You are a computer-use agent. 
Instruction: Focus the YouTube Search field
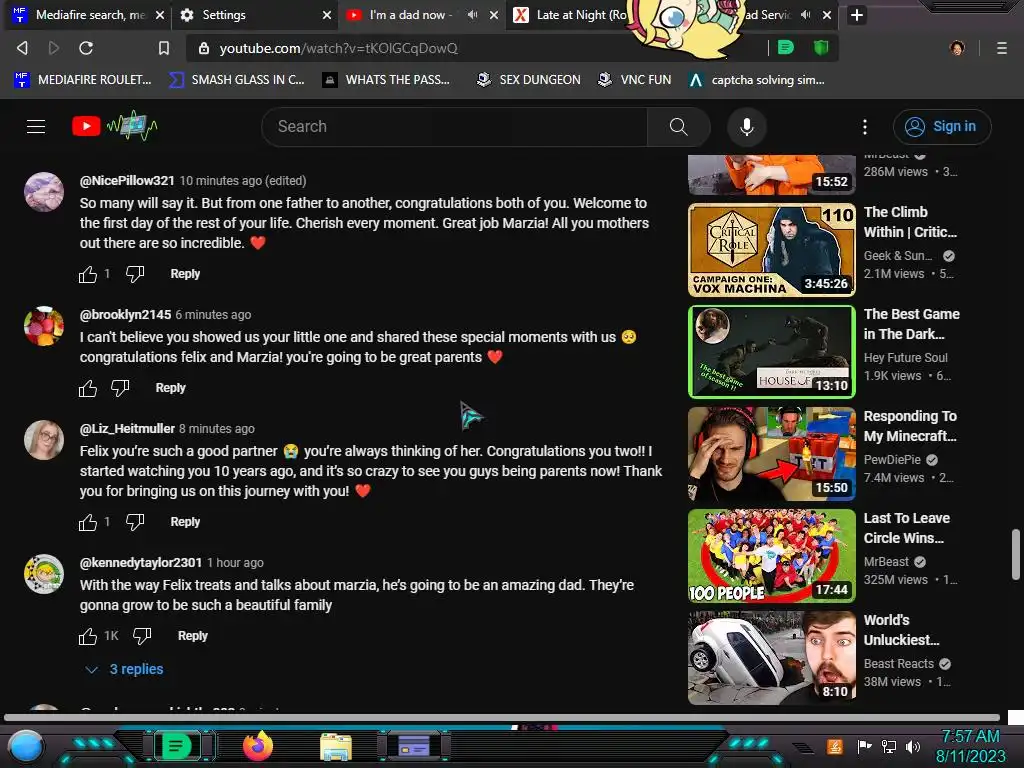455,127
